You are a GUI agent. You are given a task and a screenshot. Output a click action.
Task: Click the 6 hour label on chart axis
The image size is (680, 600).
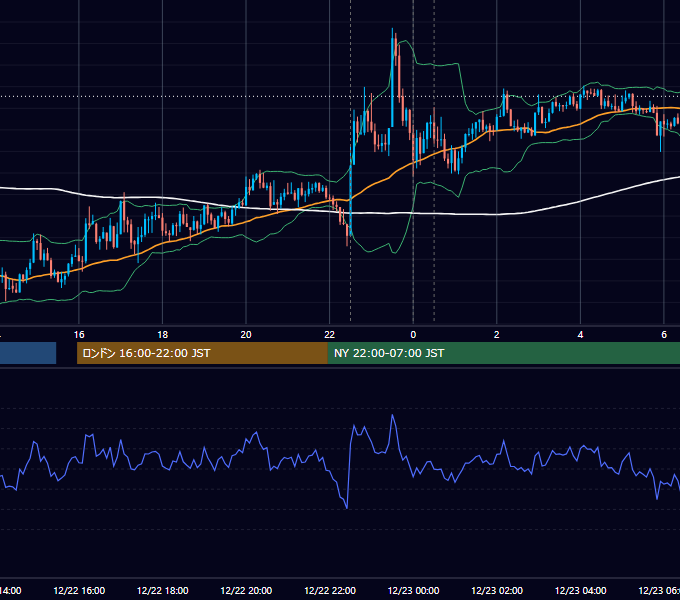click(664, 334)
